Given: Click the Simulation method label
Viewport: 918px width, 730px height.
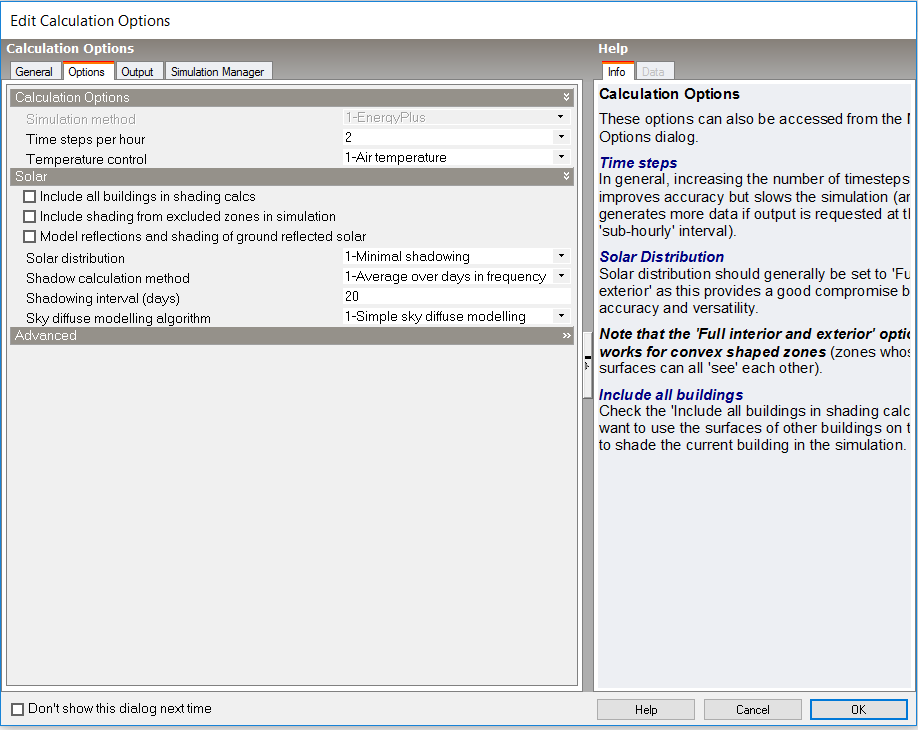Looking at the screenshot, I should point(81,119).
